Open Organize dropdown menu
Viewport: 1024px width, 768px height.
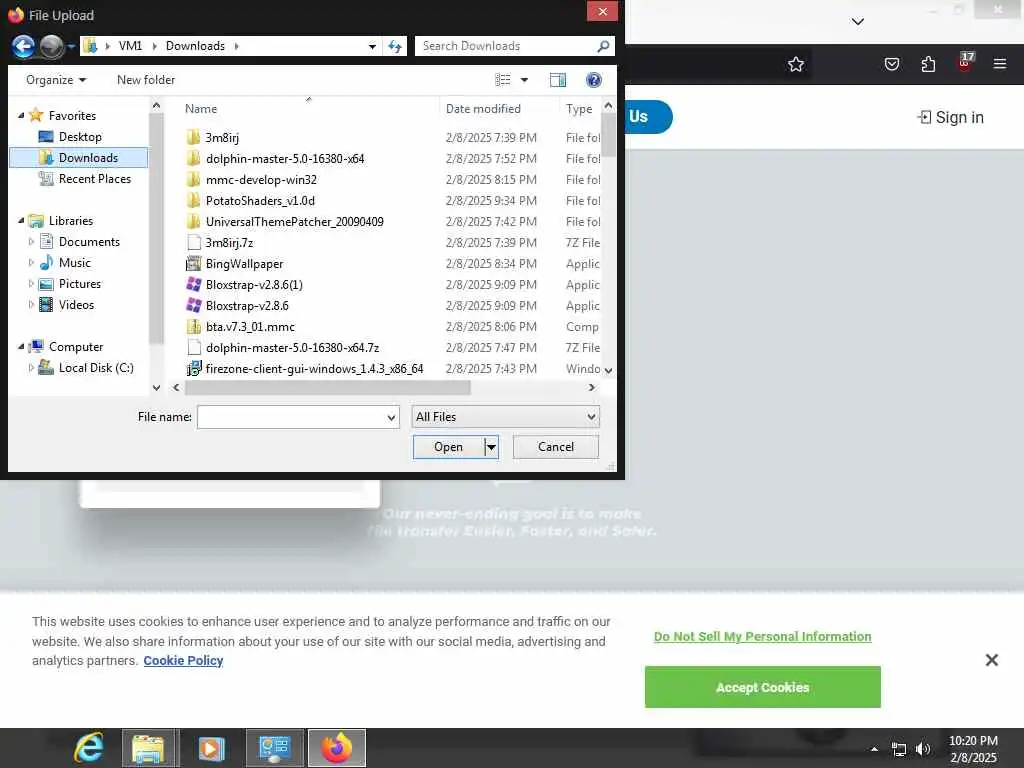click(56, 80)
